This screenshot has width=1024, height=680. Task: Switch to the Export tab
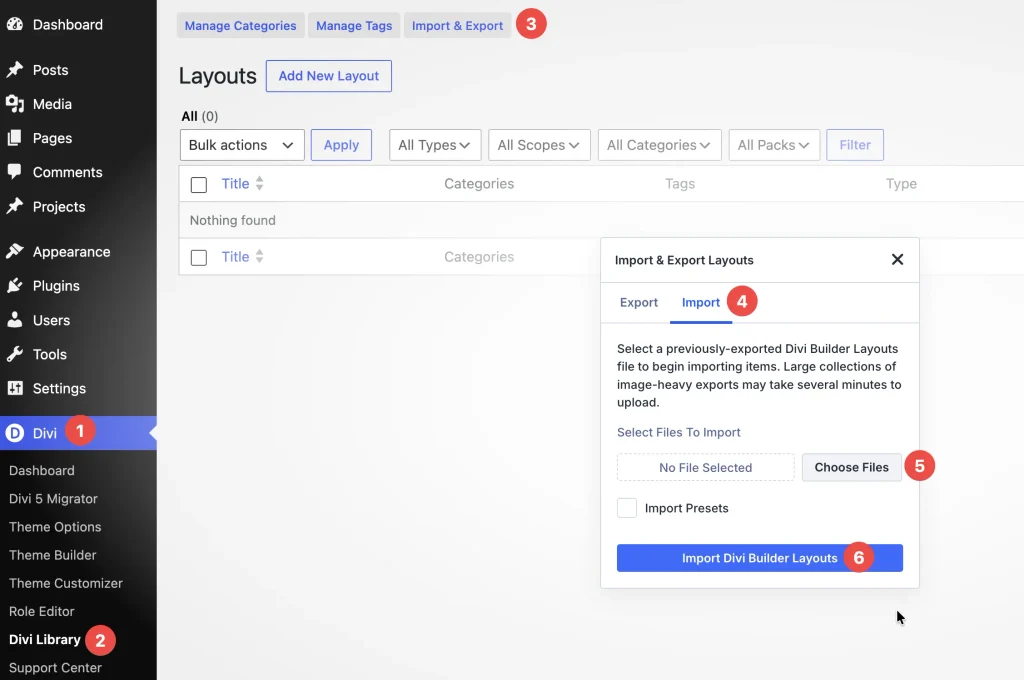coord(639,302)
